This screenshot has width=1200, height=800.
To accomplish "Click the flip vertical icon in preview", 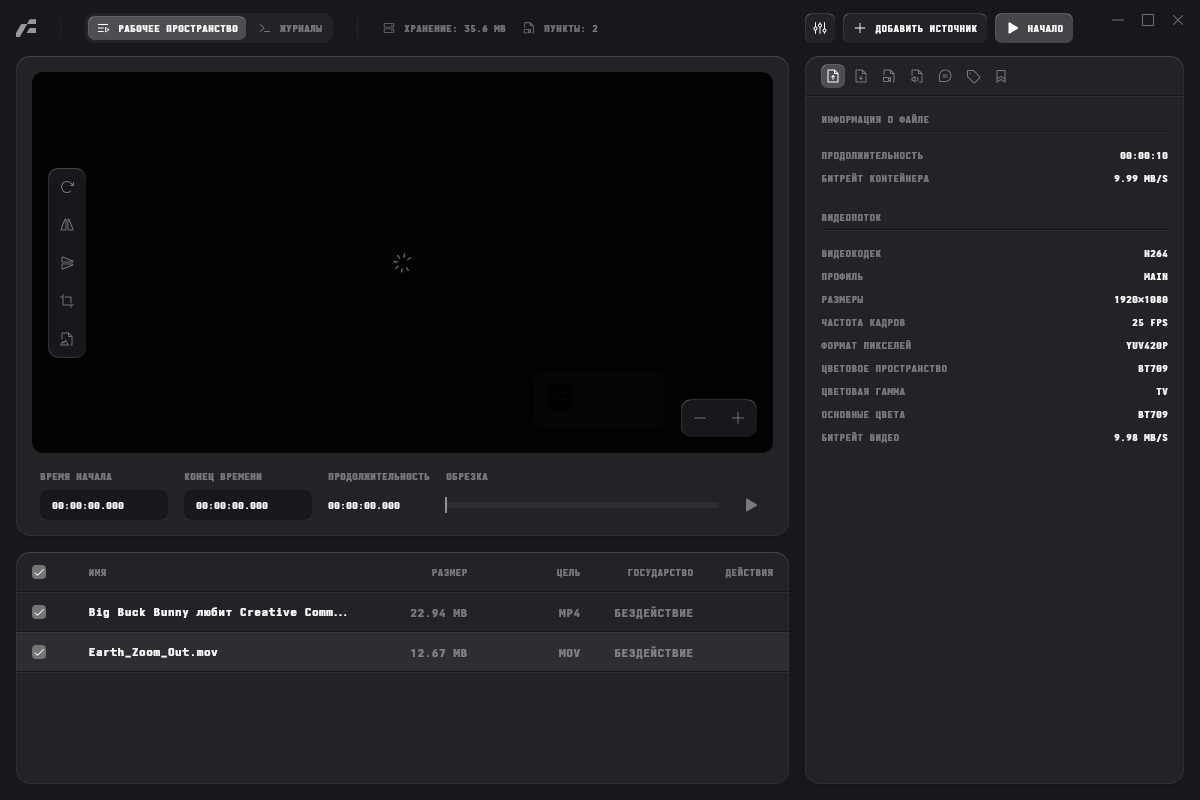I will point(67,263).
